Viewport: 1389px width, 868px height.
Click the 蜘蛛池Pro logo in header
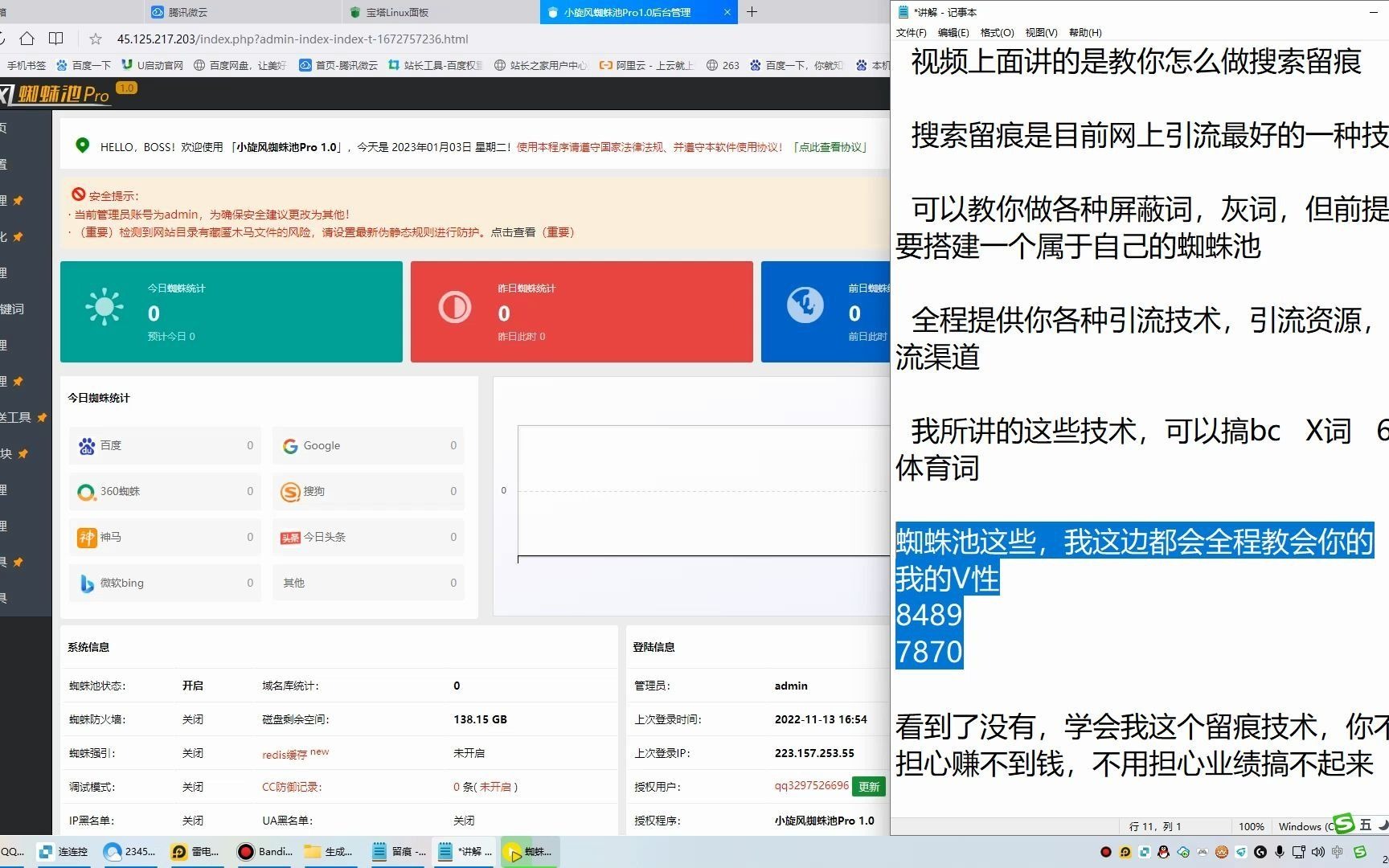tap(56, 94)
